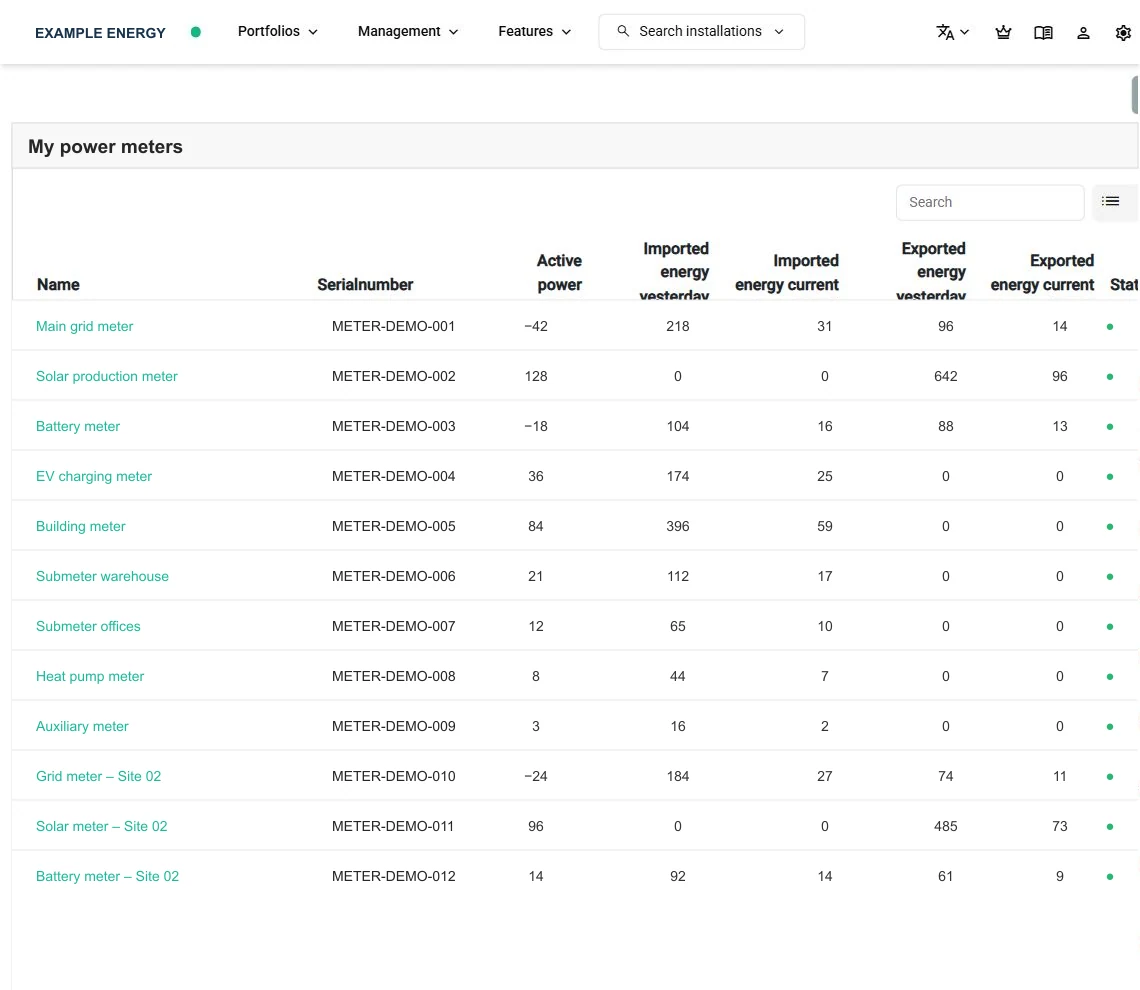This screenshot has width=1140, height=990.
Task: Sort by the Active power column header
Action: point(559,273)
